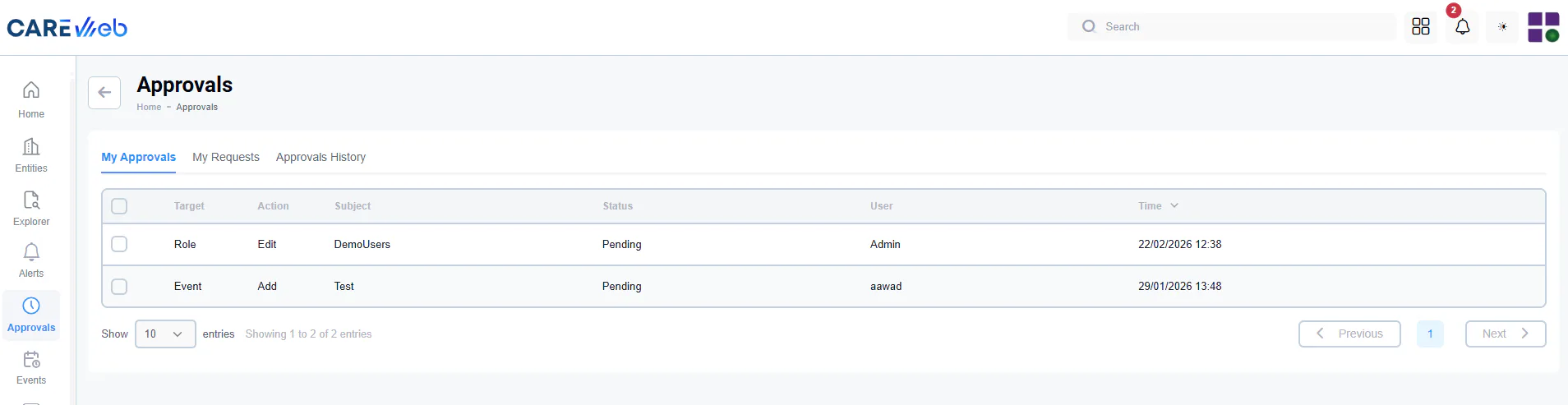Open Alerts bell icon in sidebar
The height and width of the screenshot is (405, 1568).
[31, 251]
